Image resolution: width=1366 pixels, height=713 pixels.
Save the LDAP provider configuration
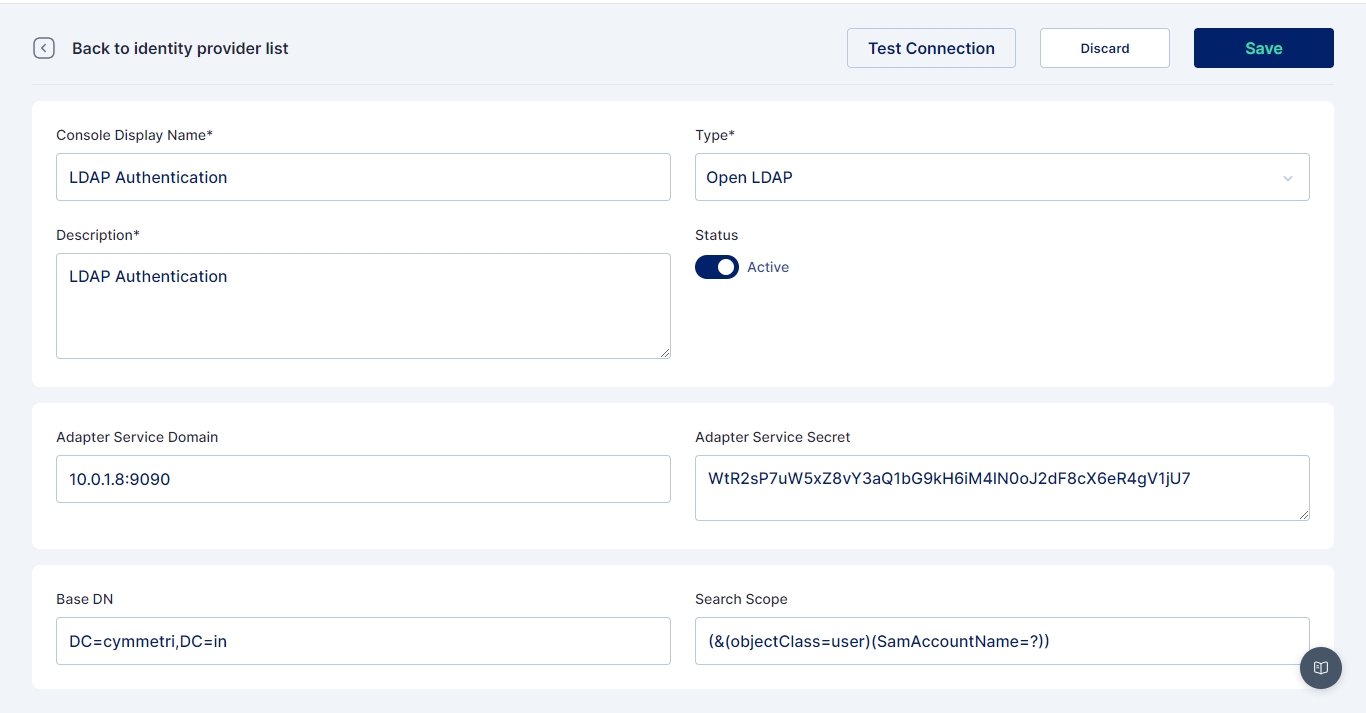pyautogui.click(x=1263, y=48)
